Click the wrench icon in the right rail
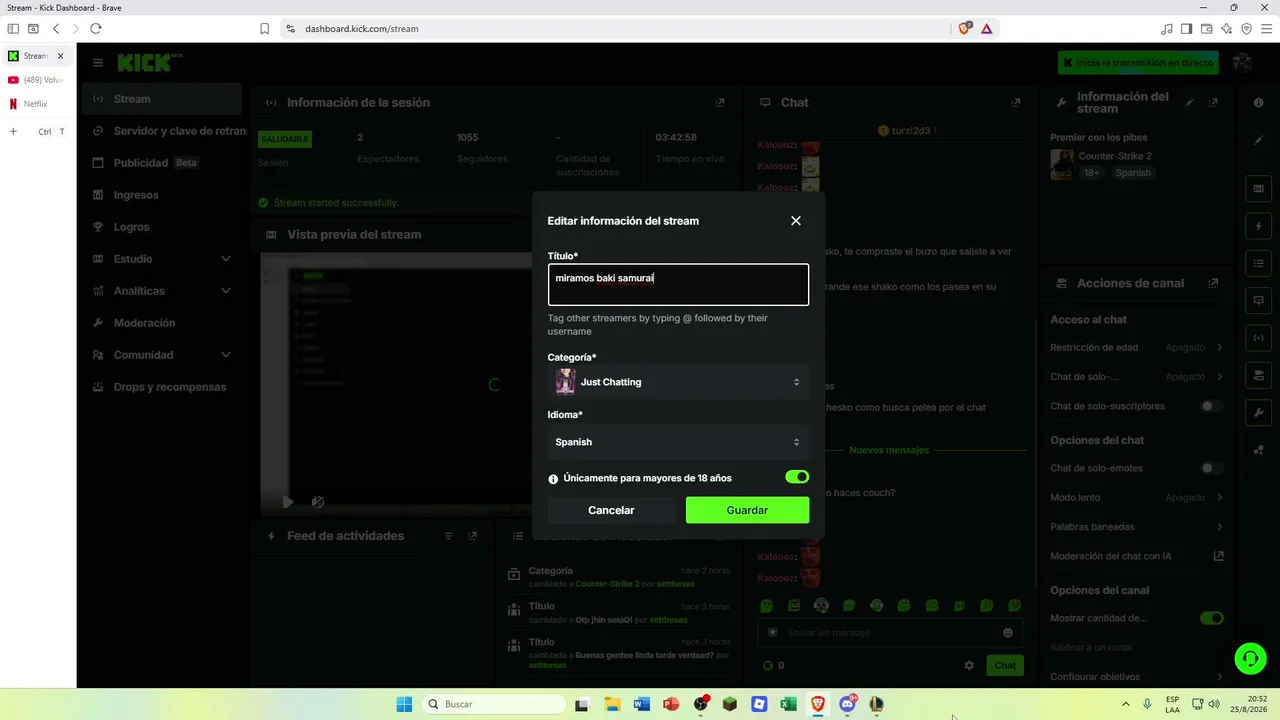 1258,412
